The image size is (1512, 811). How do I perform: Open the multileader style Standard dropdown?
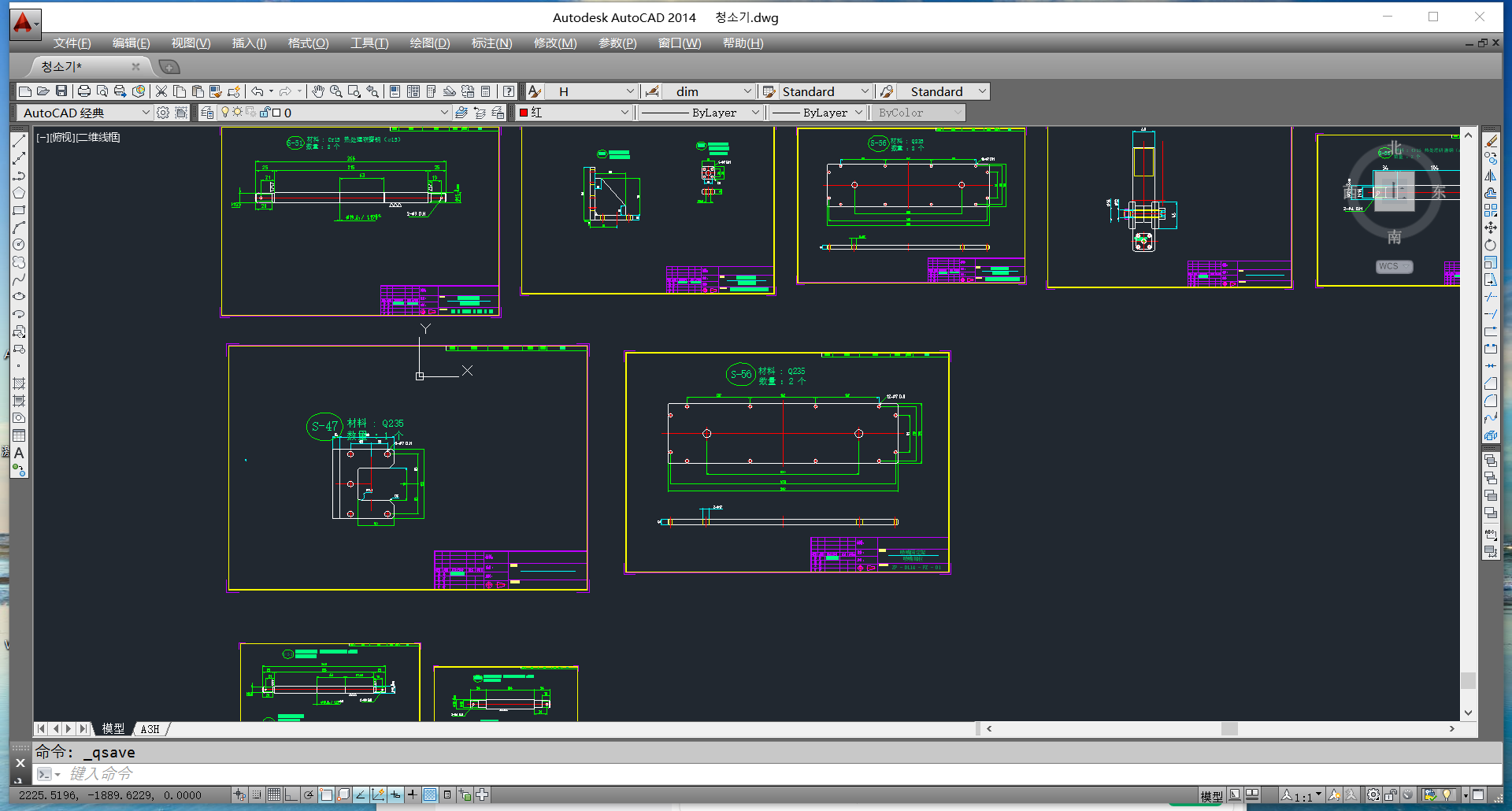[943, 91]
